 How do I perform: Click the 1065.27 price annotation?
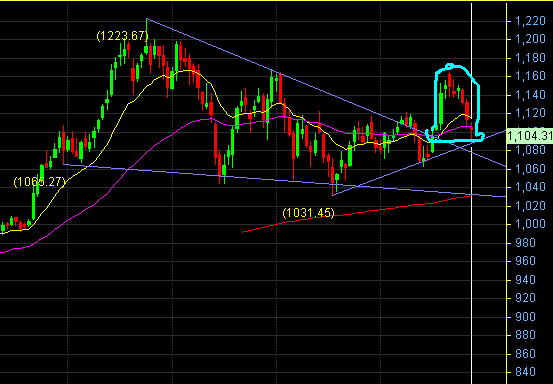(x=40, y=182)
